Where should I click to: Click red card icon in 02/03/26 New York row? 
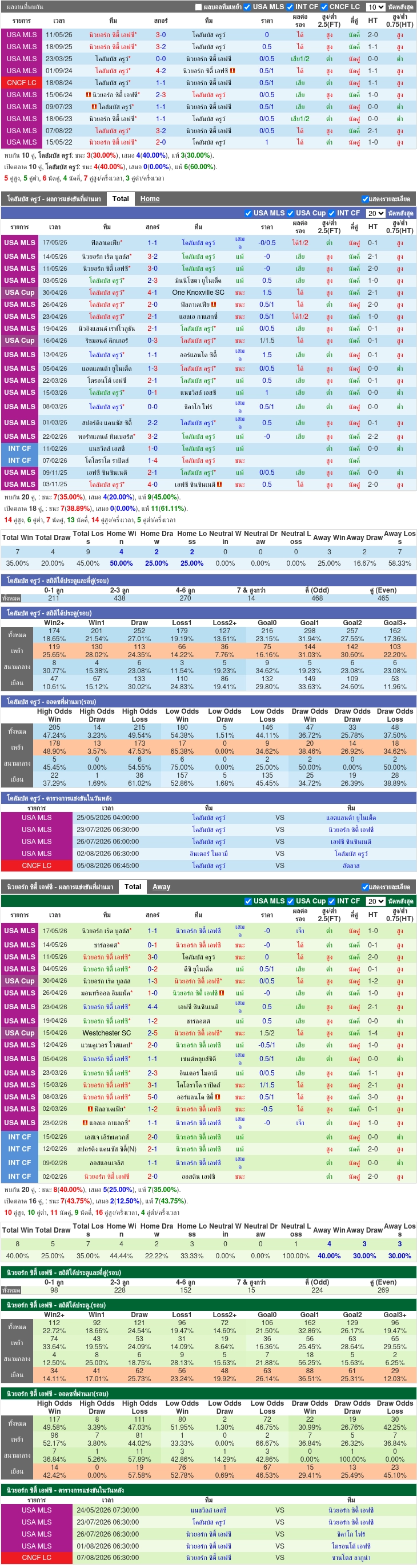coord(90,1109)
